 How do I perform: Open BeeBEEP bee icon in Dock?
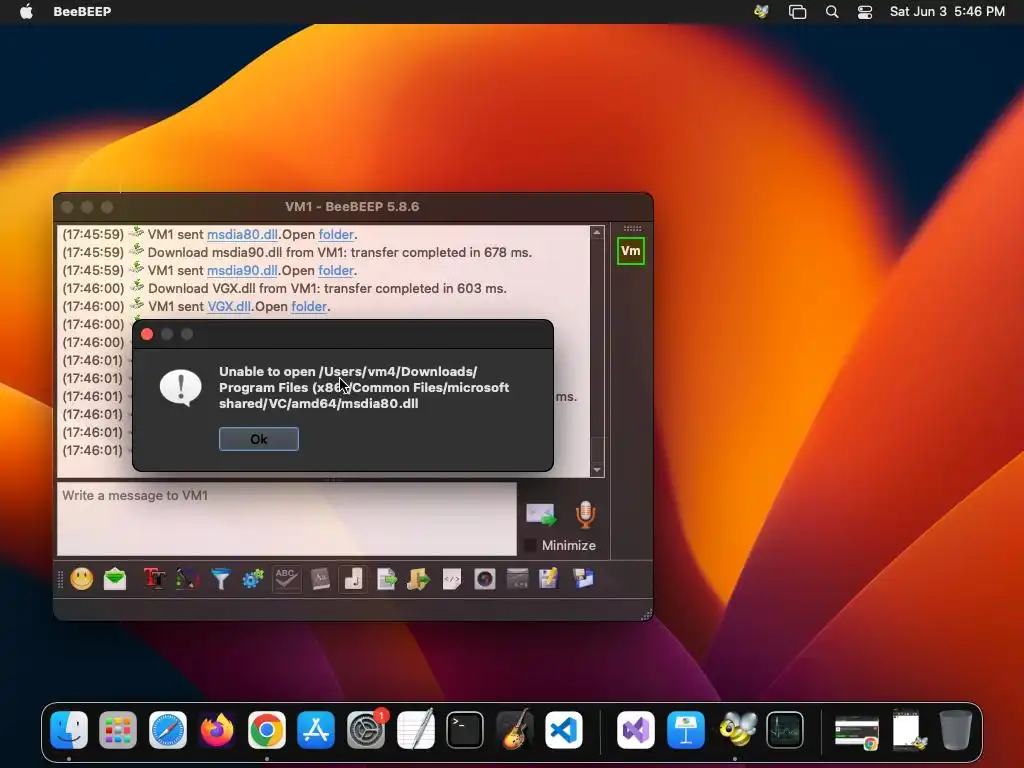click(x=736, y=730)
